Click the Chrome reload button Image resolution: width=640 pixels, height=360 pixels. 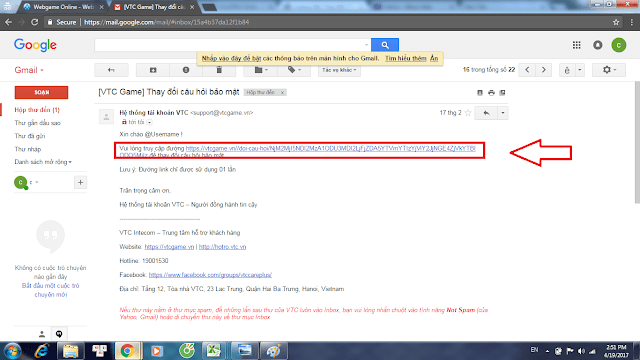point(35,22)
